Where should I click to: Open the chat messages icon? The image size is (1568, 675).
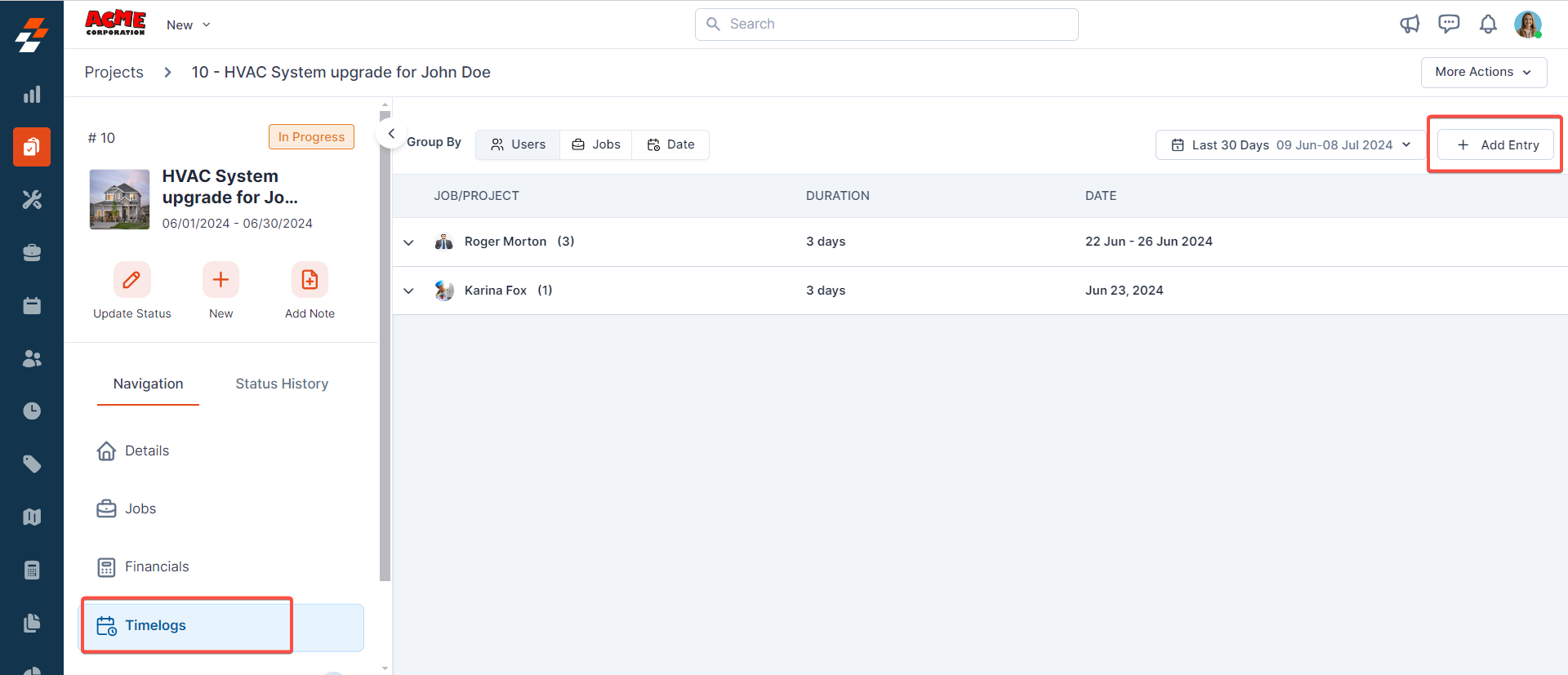(1449, 24)
